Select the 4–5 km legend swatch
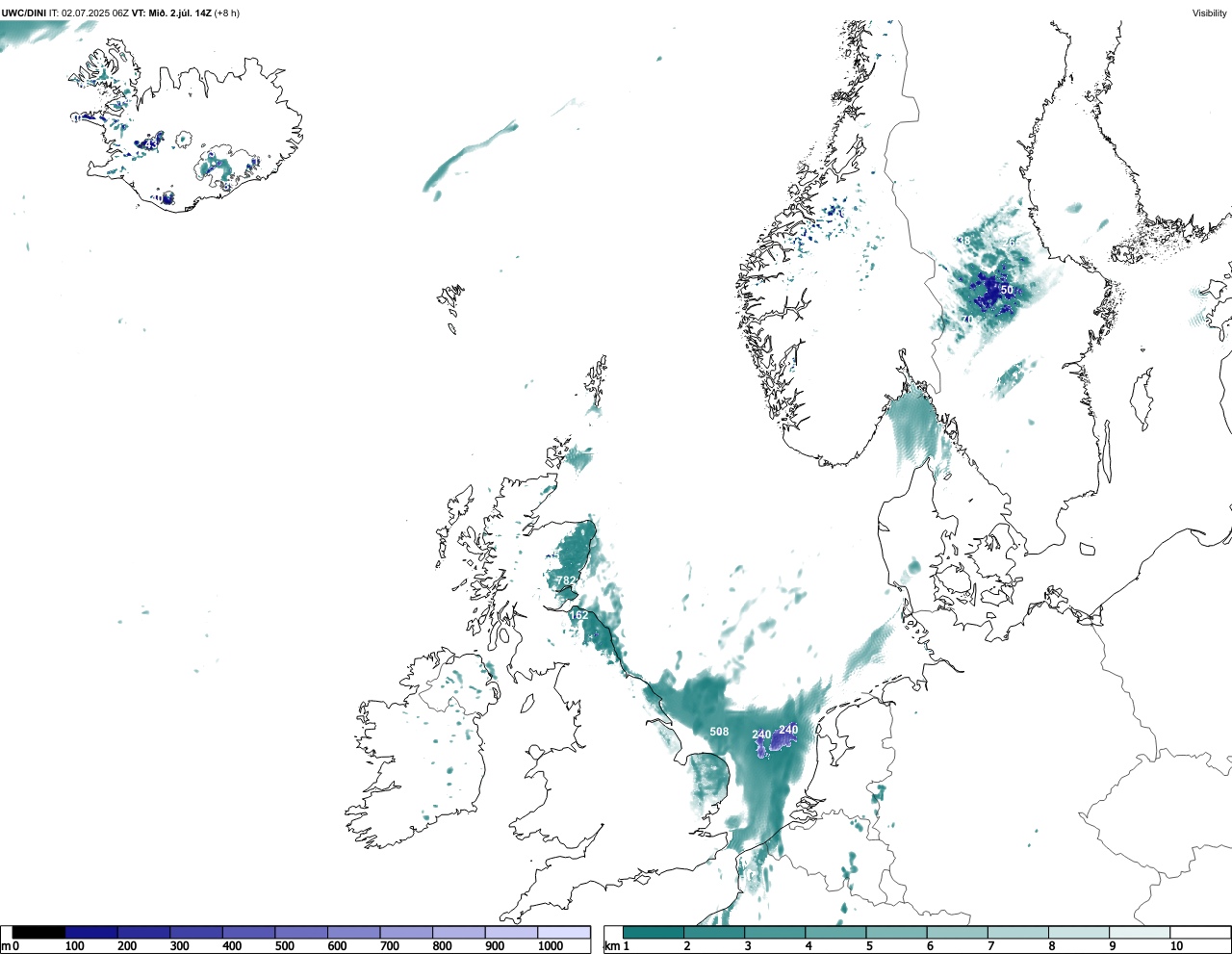This screenshot has width=1232, height=954. coord(835,932)
